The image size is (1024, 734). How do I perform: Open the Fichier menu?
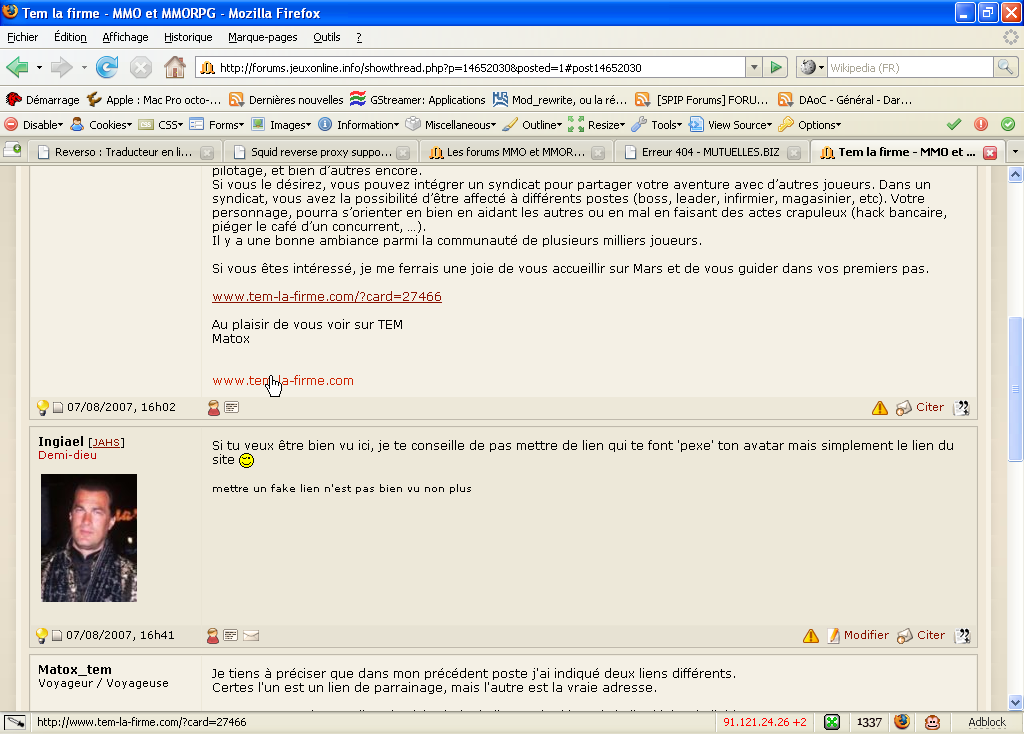(x=22, y=37)
